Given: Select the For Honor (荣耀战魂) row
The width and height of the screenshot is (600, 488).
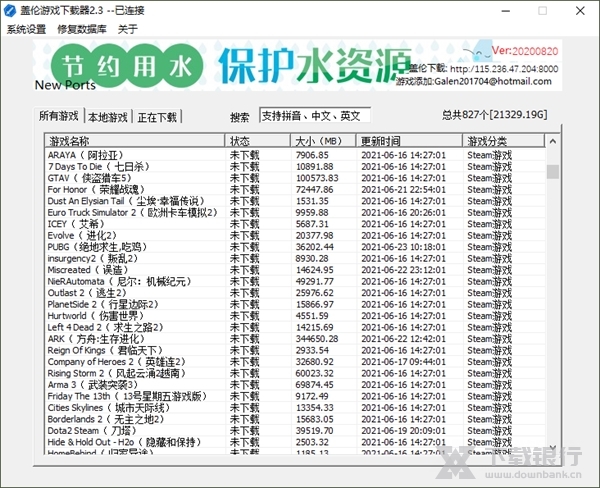Looking at the screenshot, I should click(295, 189).
